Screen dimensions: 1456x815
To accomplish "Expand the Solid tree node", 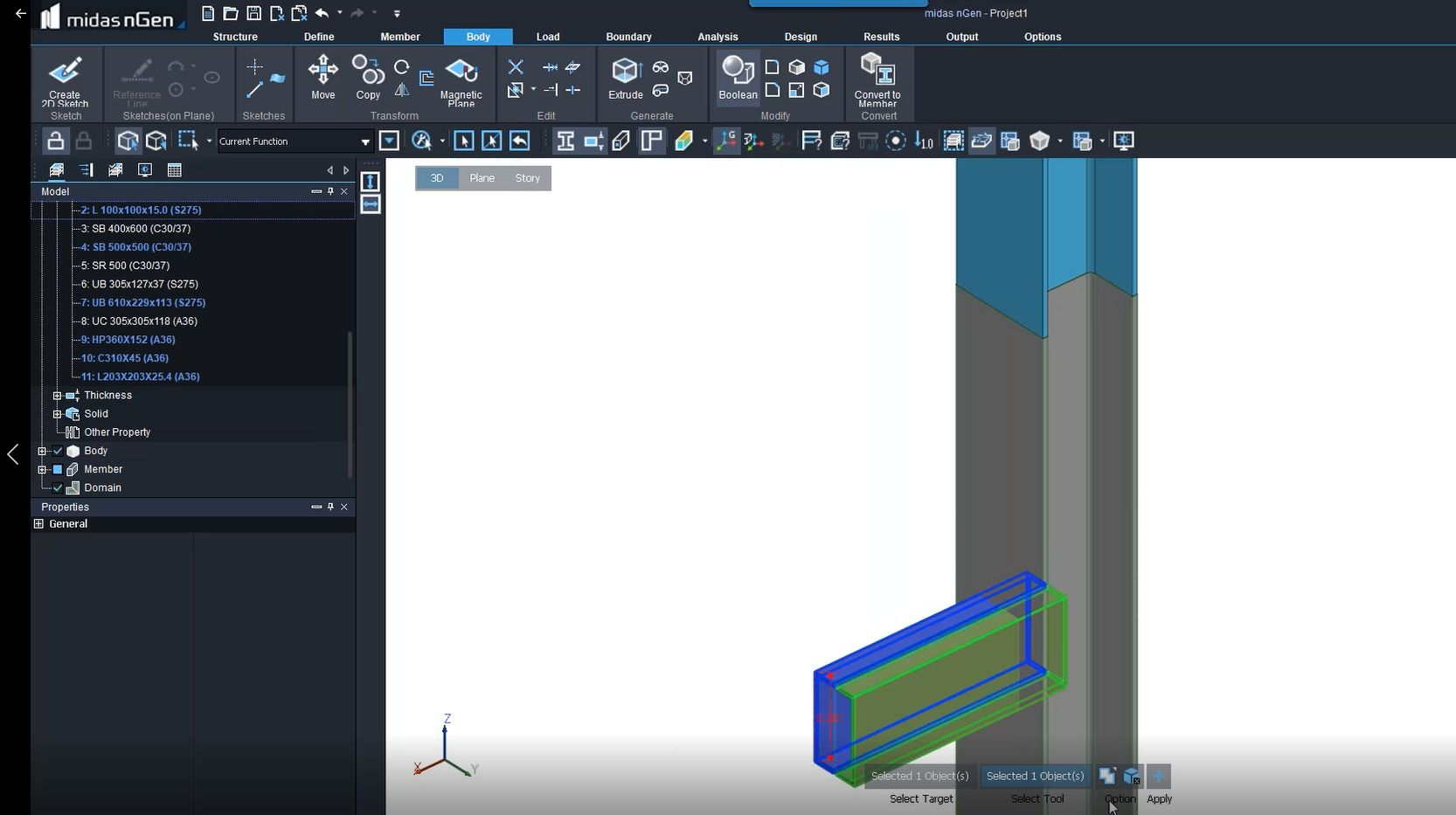I will pyautogui.click(x=55, y=413).
